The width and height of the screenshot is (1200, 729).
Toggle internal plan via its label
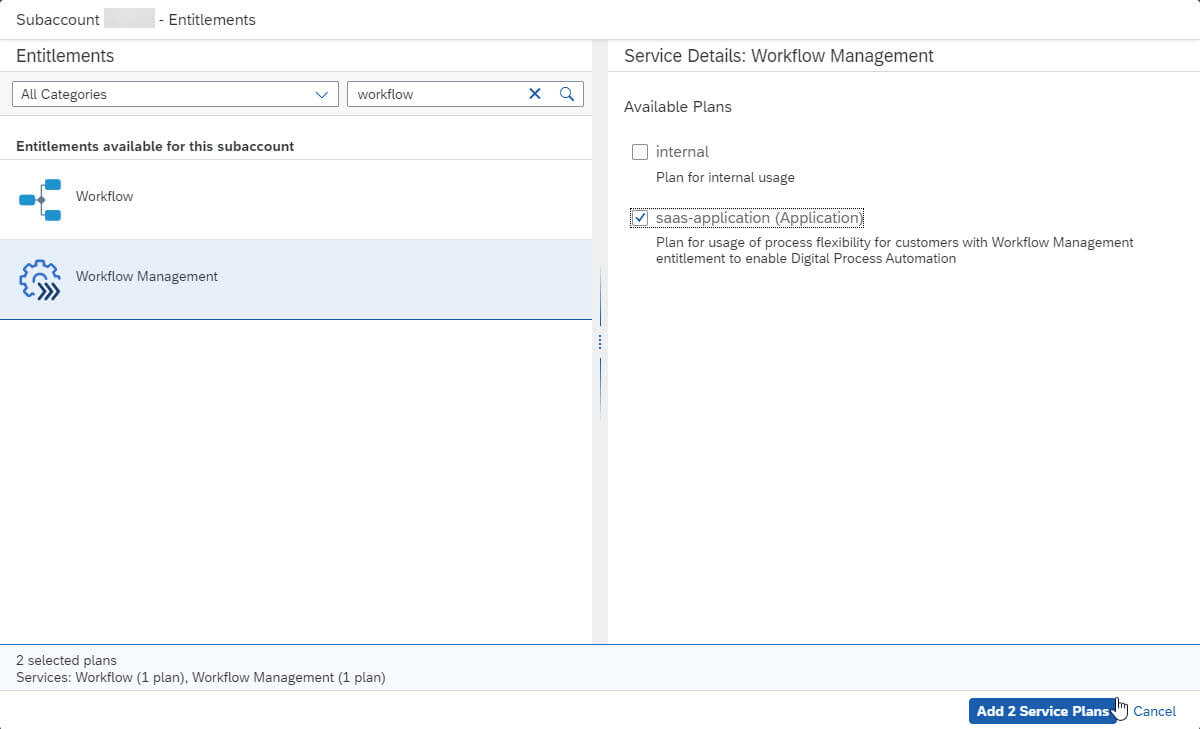pos(682,152)
